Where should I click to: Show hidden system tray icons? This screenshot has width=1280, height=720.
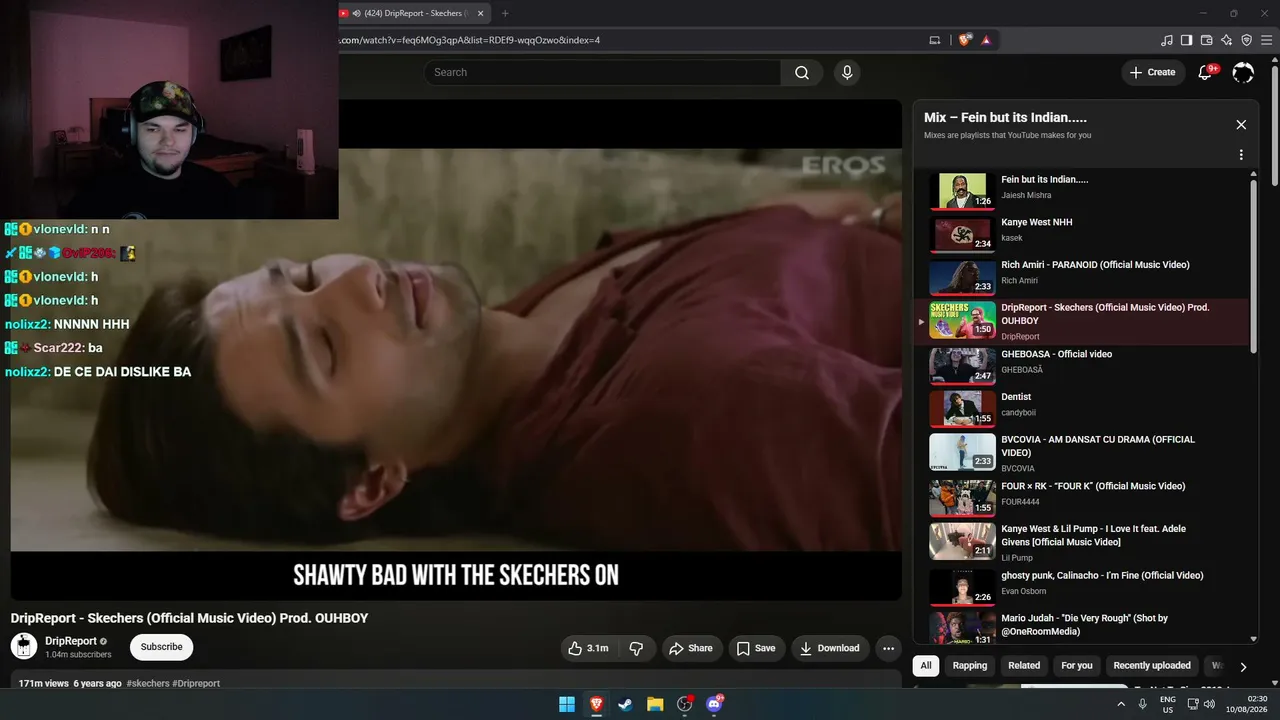coord(1121,704)
